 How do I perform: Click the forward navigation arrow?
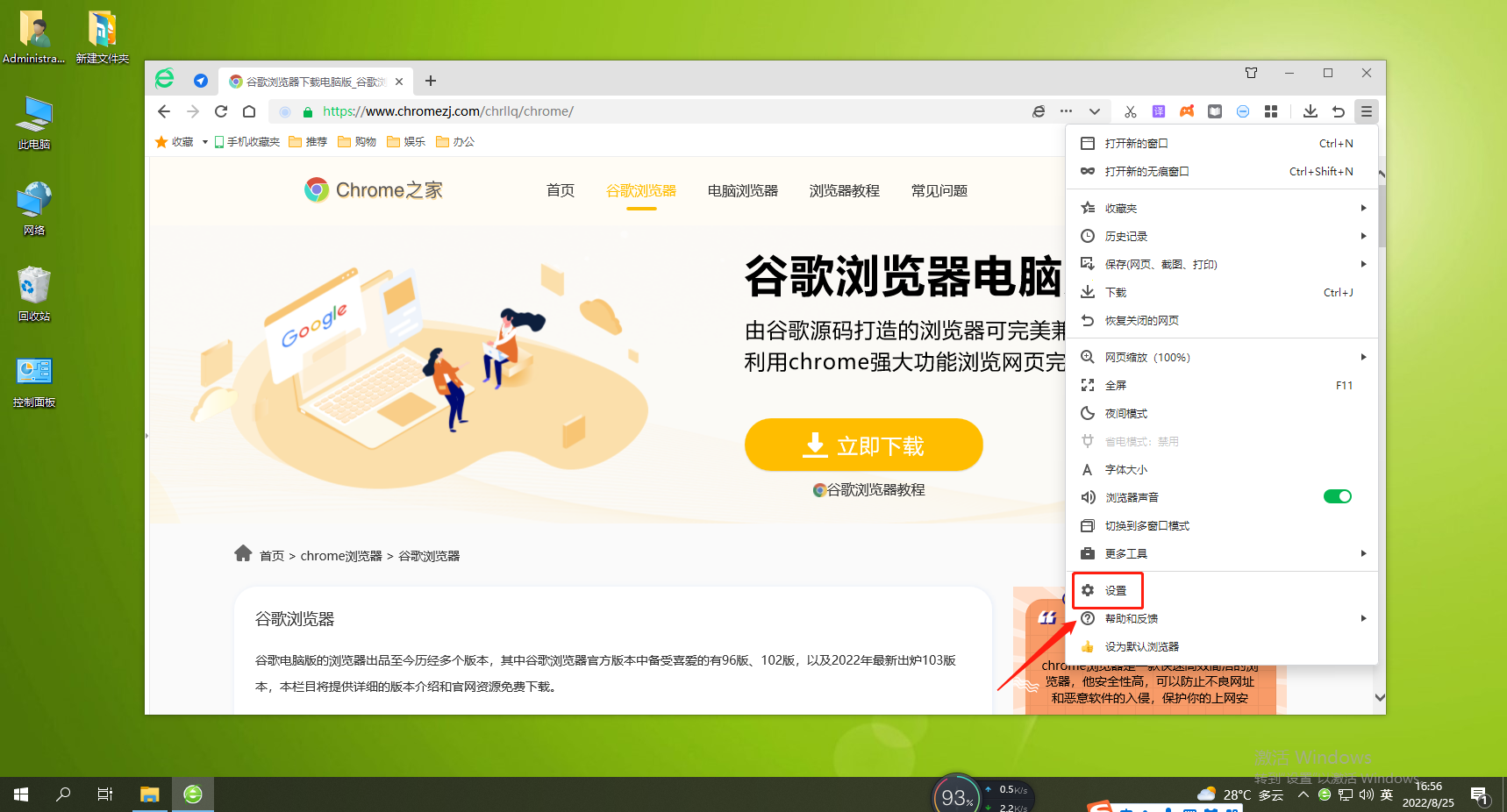(x=193, y=111)
